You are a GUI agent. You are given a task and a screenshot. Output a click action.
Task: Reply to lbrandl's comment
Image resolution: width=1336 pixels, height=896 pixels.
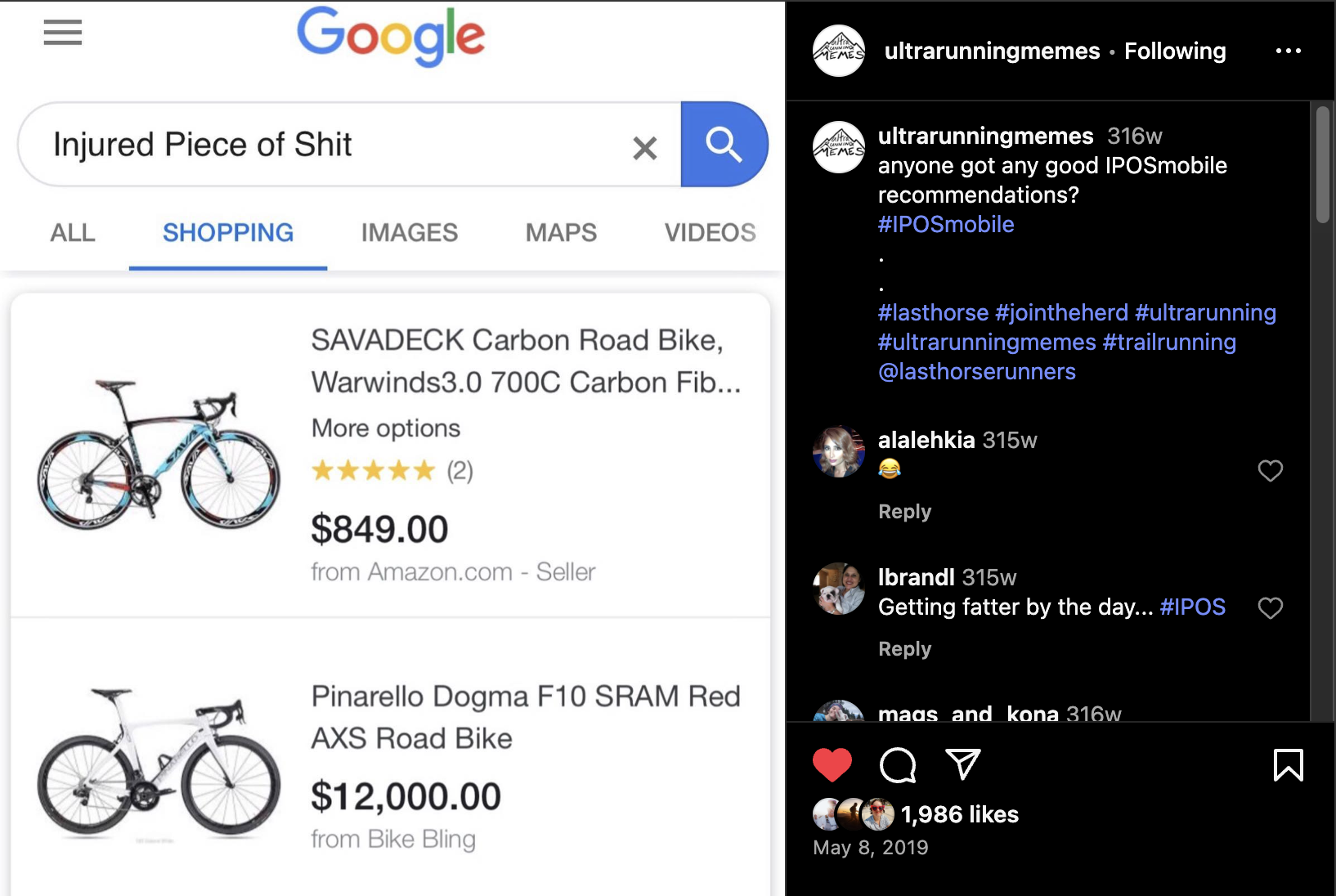pyautogui.click(x=904, y=649)
